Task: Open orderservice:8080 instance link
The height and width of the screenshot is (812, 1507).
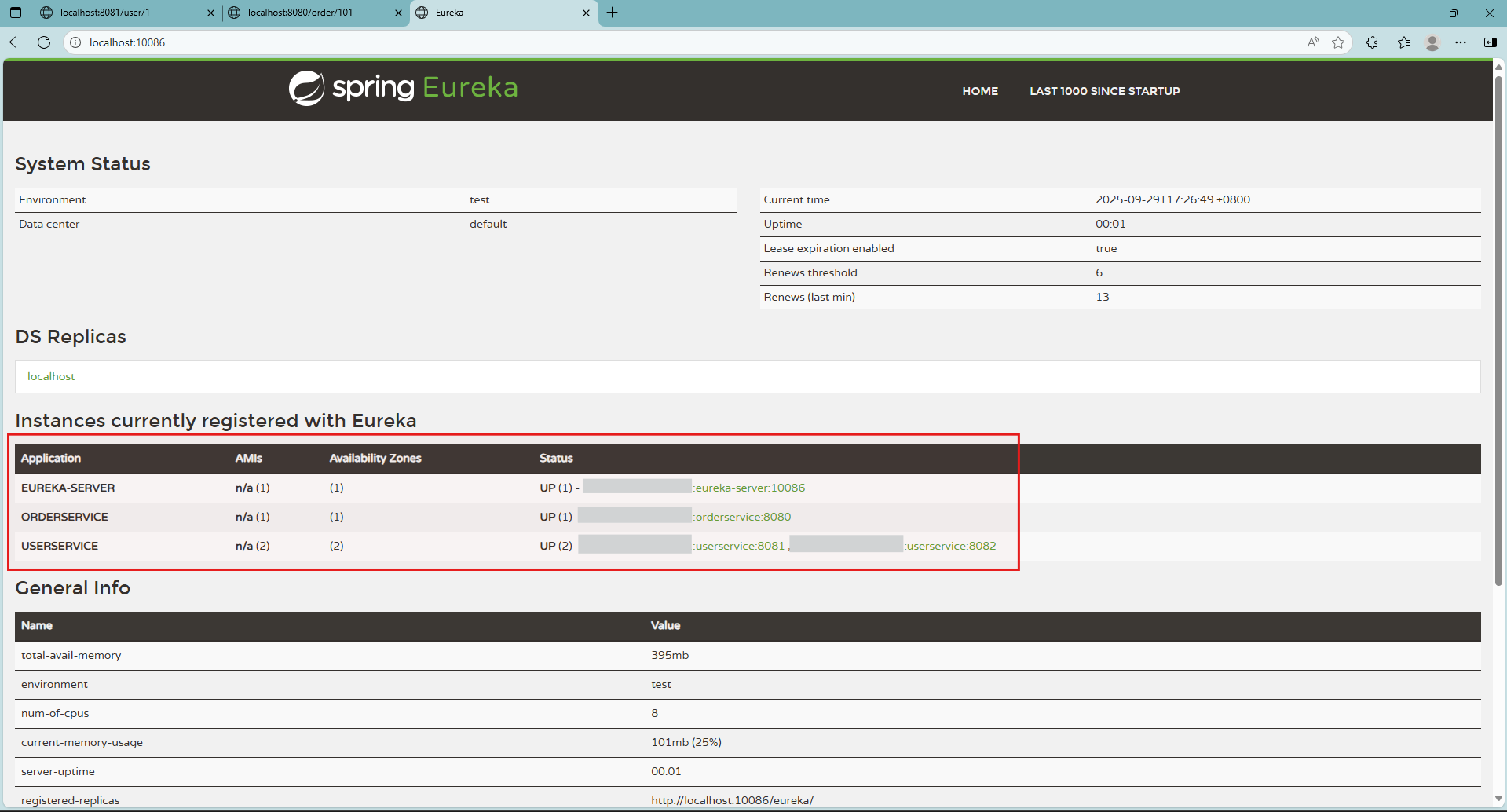Action: [x=743, y=517]
